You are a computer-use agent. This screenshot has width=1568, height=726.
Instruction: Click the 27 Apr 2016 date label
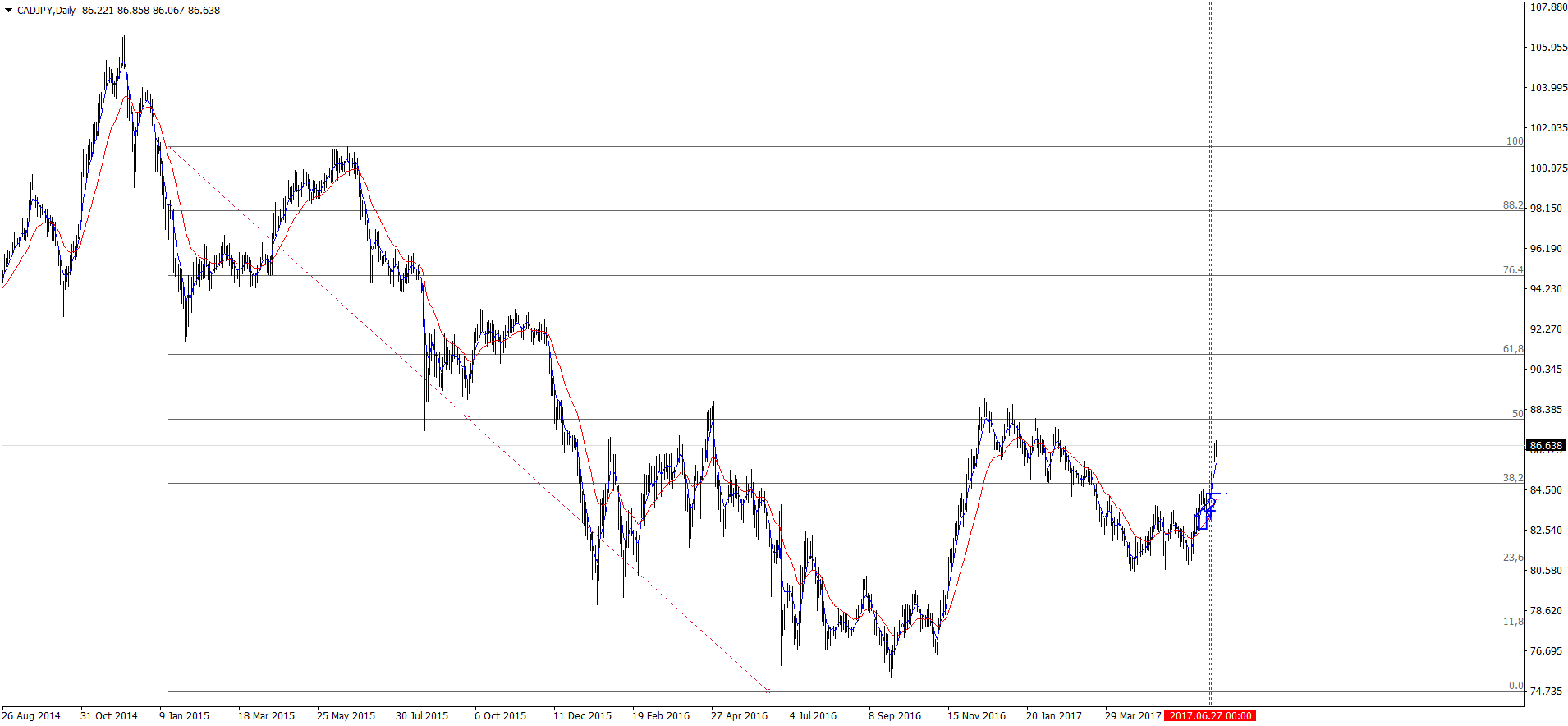740,716
